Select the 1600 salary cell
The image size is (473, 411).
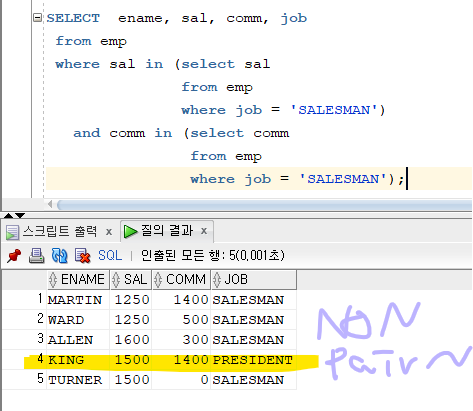[131, 340]
